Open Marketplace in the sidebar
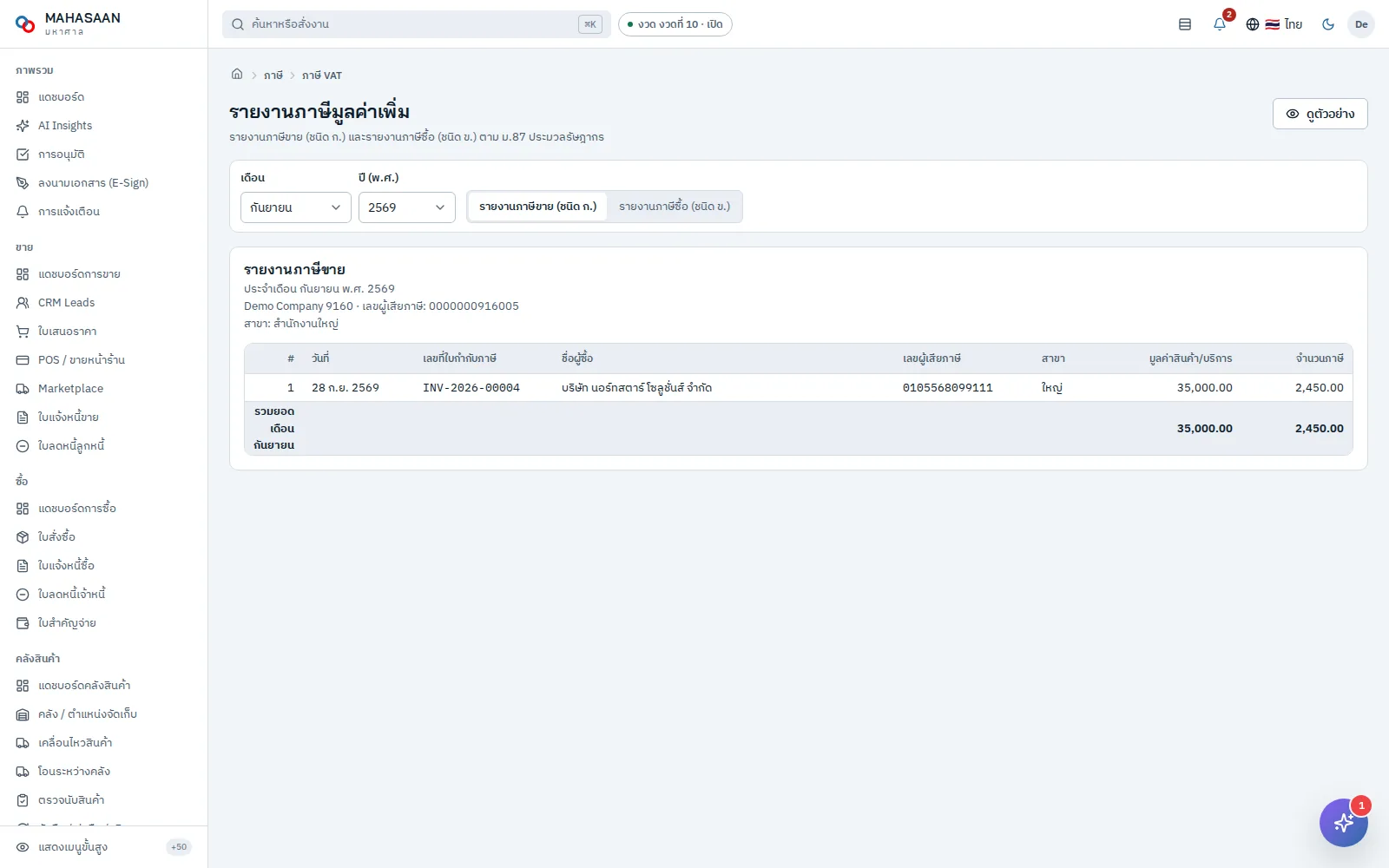Viewport: 1389px width, 868px height. click(104, 389)
